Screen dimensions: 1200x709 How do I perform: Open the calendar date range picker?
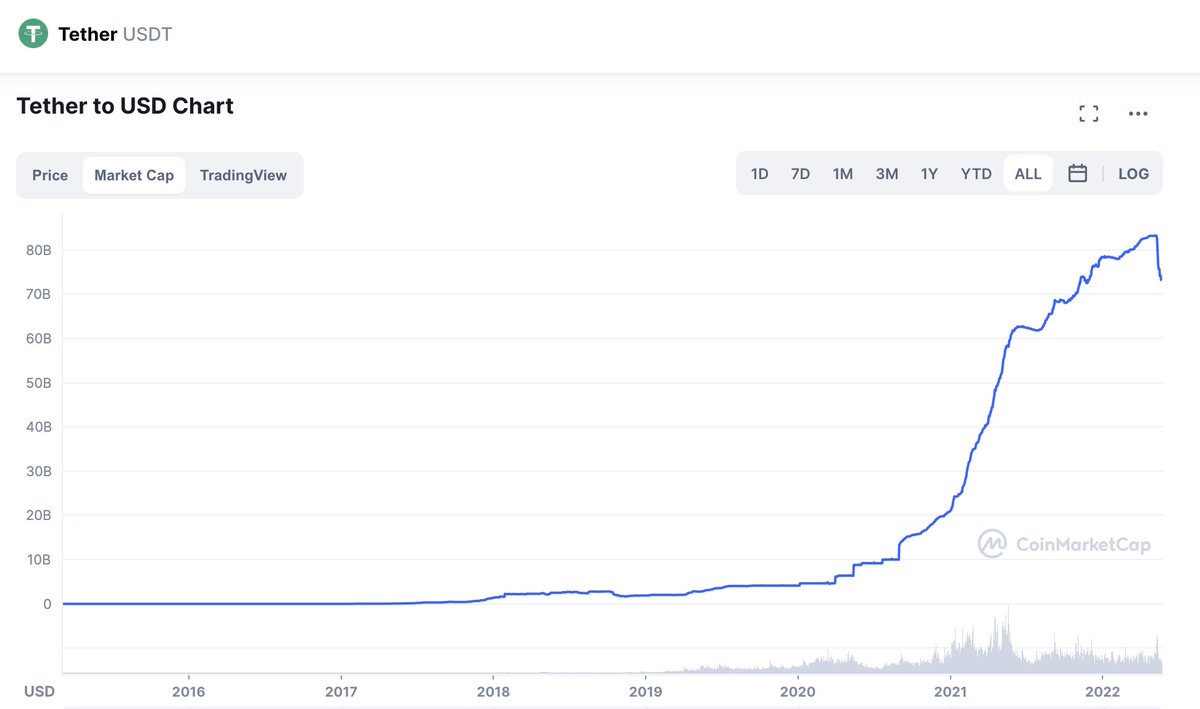pyautogui.click(x=1077, y=173)
